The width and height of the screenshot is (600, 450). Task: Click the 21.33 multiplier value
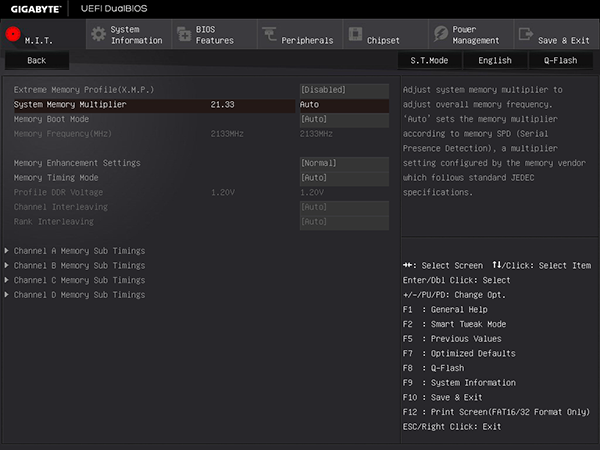(222, 104)
